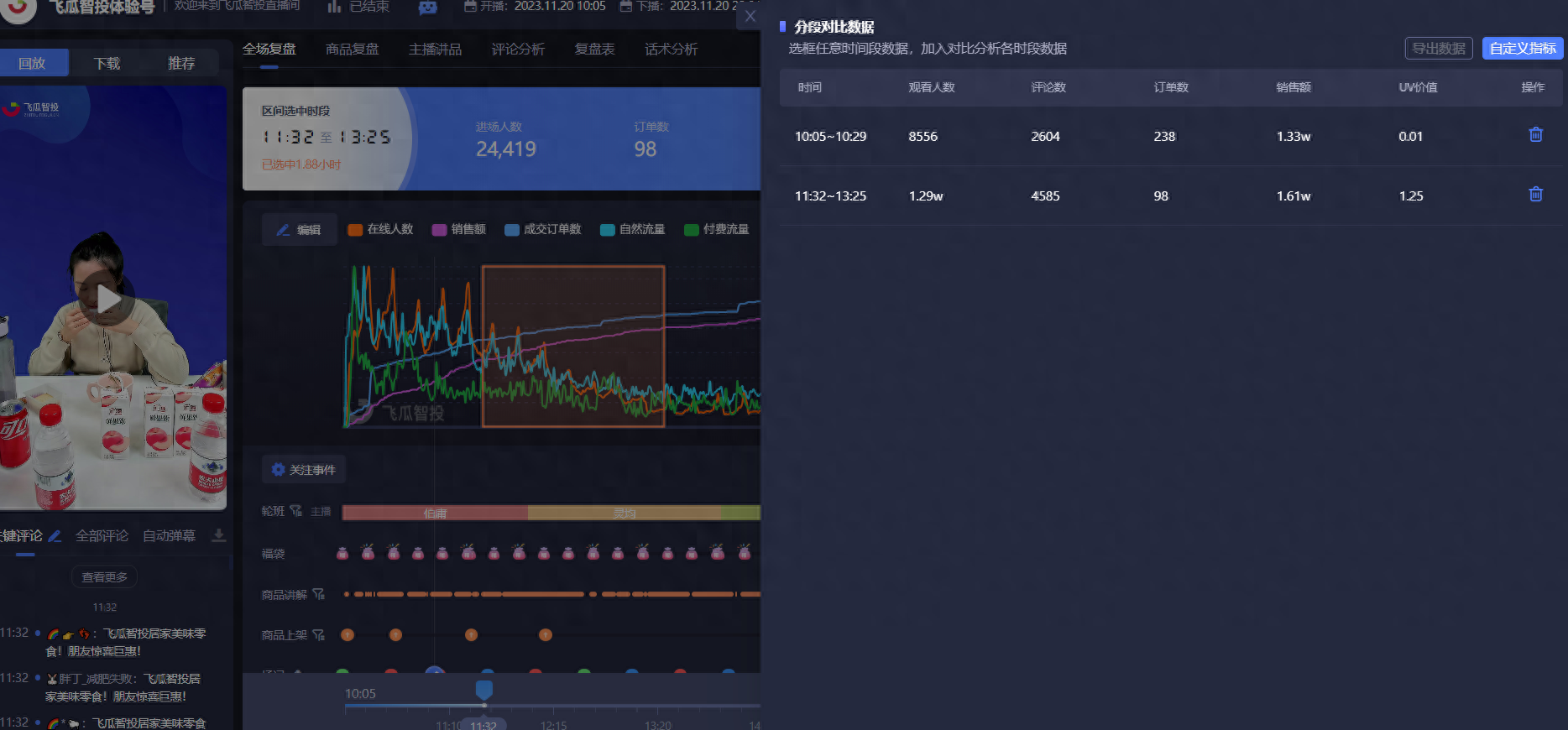Click the UV价值 column header
Screen dimensions: 1568x730
coord(1418,87)
